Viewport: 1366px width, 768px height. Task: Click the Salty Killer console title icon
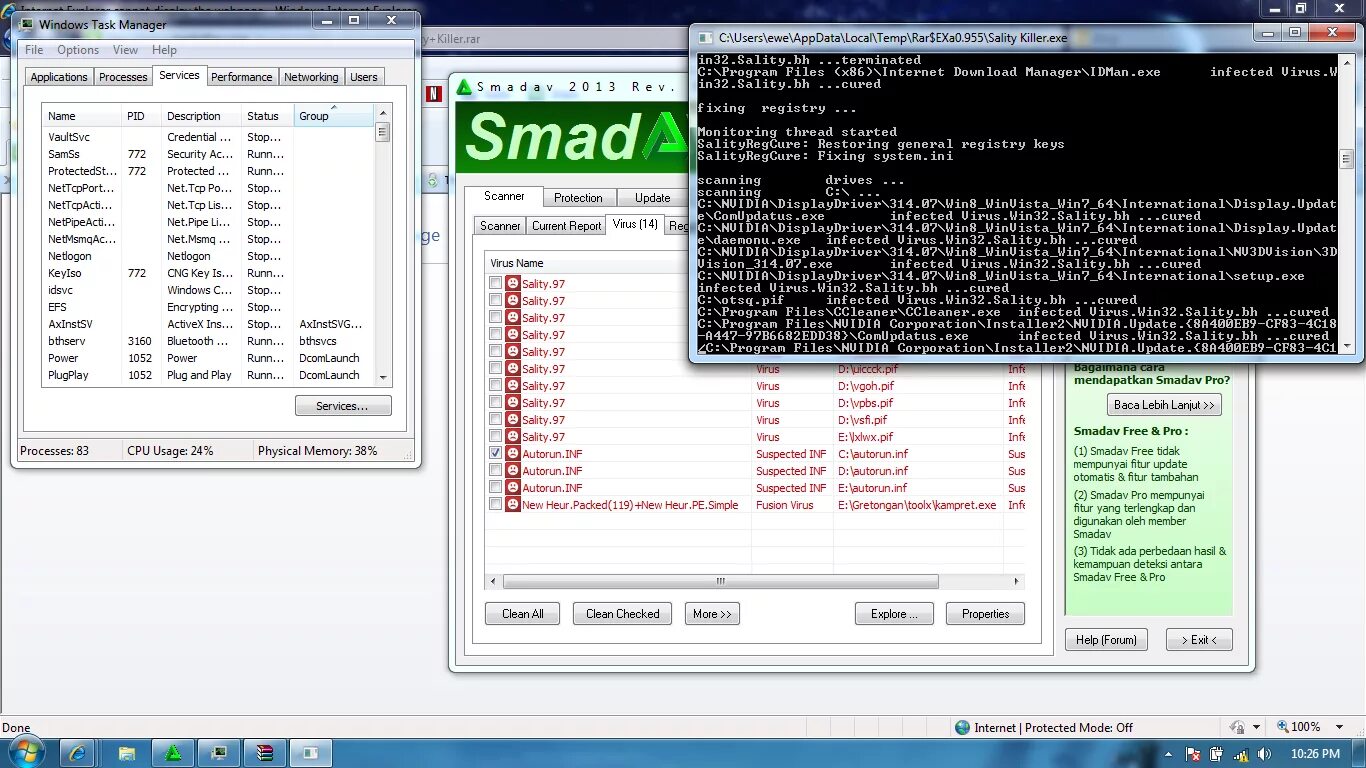pos(705,38)
